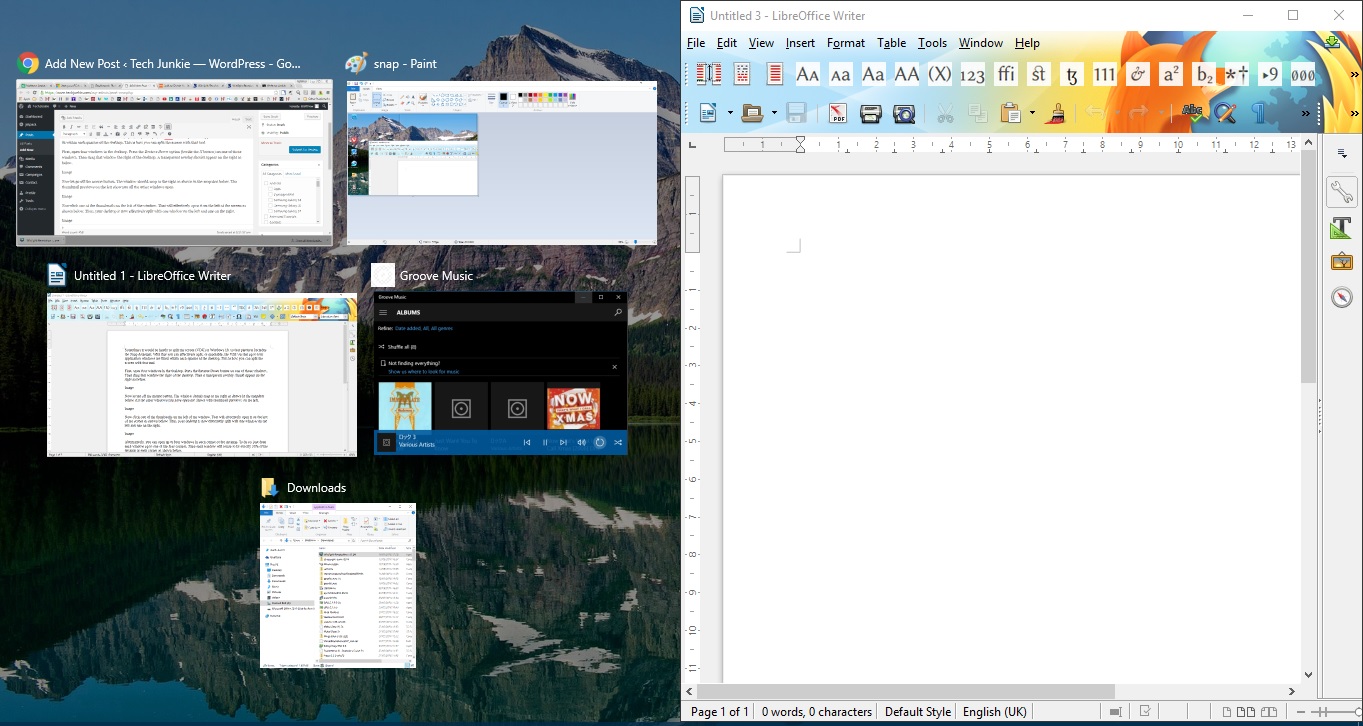This screenshot has width=1363, height=726.
Task: Open the Sidebar Settings menu chevron
Action: coord(1342,153)
